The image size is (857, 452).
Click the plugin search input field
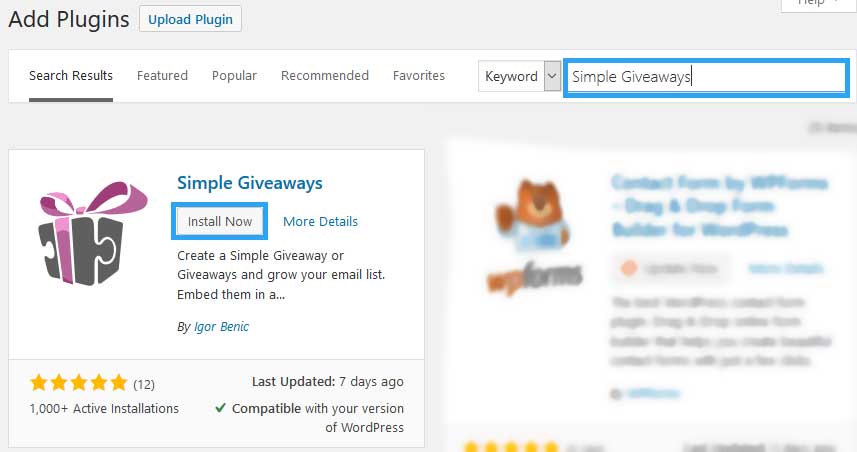706,77
